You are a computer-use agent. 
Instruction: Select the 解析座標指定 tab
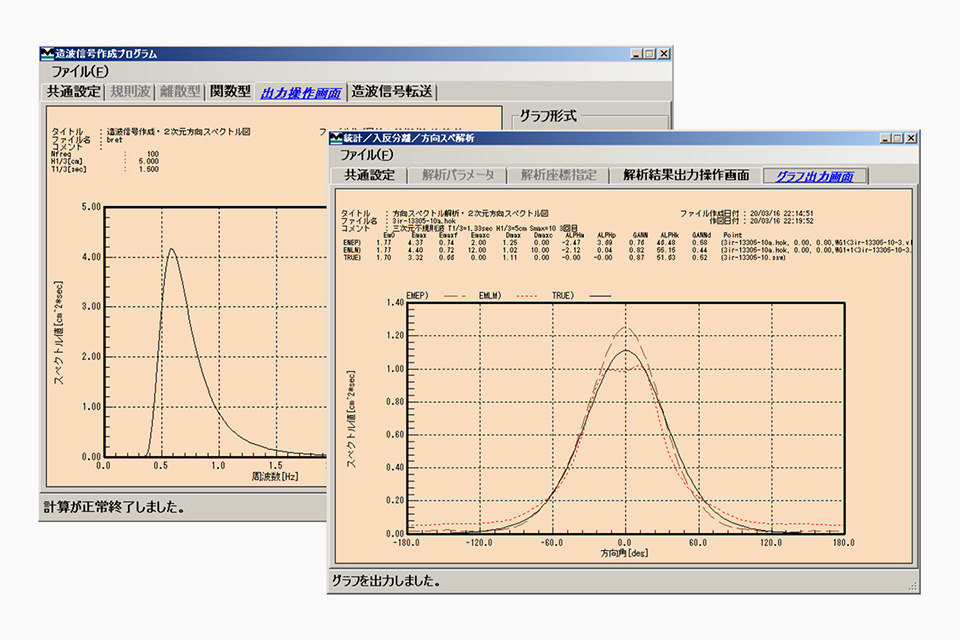(x=558, y=175)
